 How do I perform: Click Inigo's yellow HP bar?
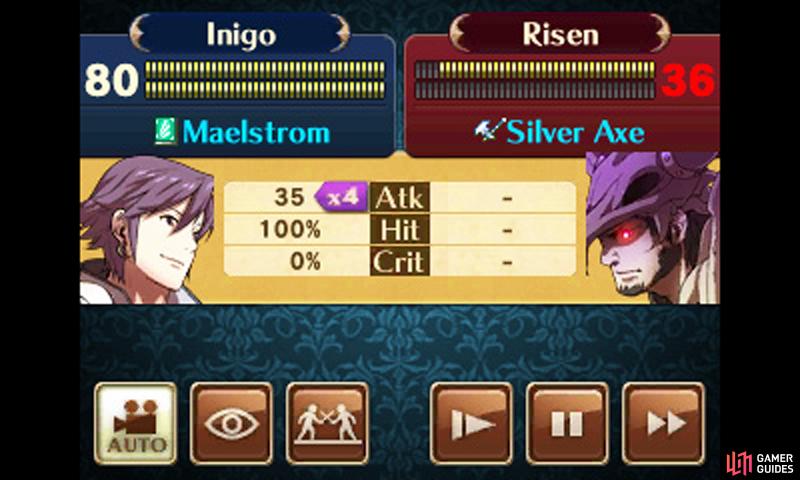point(265,80)
